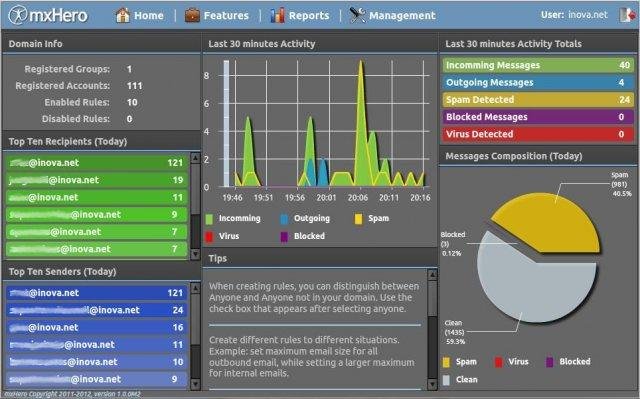640x399 pixels.
Task: Select the Spam Detected total bar
Action: click(x=538, y=100)
